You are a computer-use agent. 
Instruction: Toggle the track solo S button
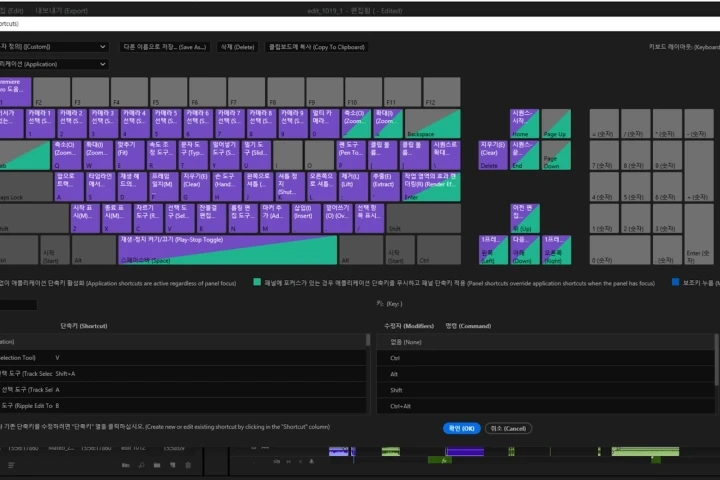300,461
